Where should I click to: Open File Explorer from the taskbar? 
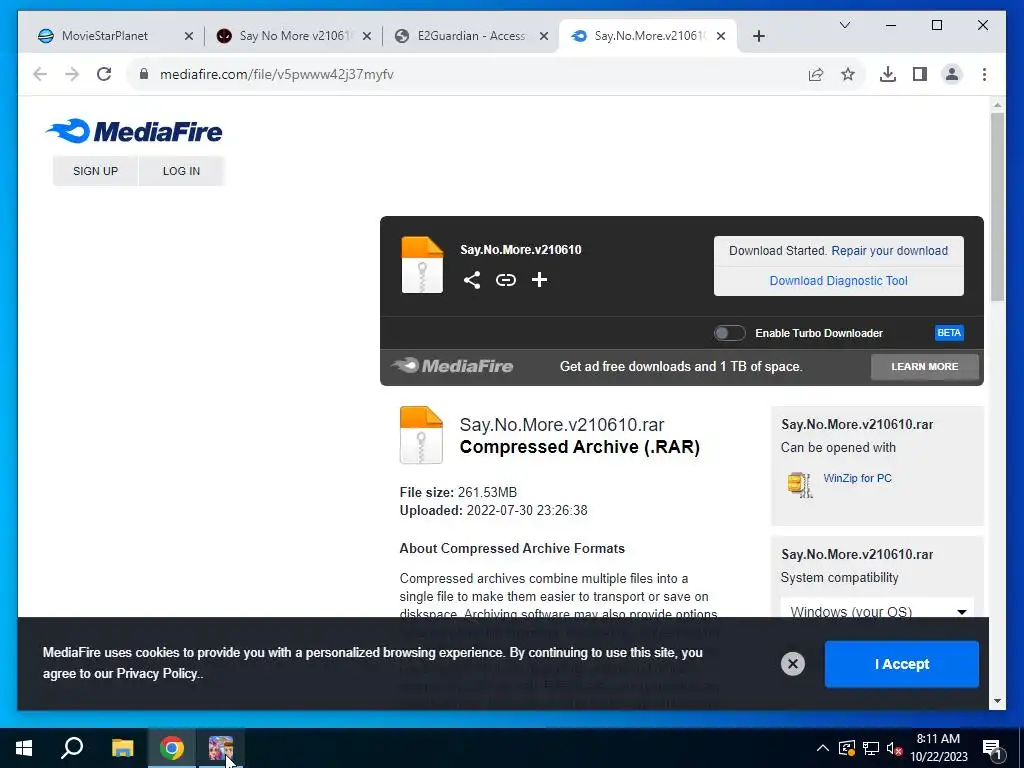122,748
